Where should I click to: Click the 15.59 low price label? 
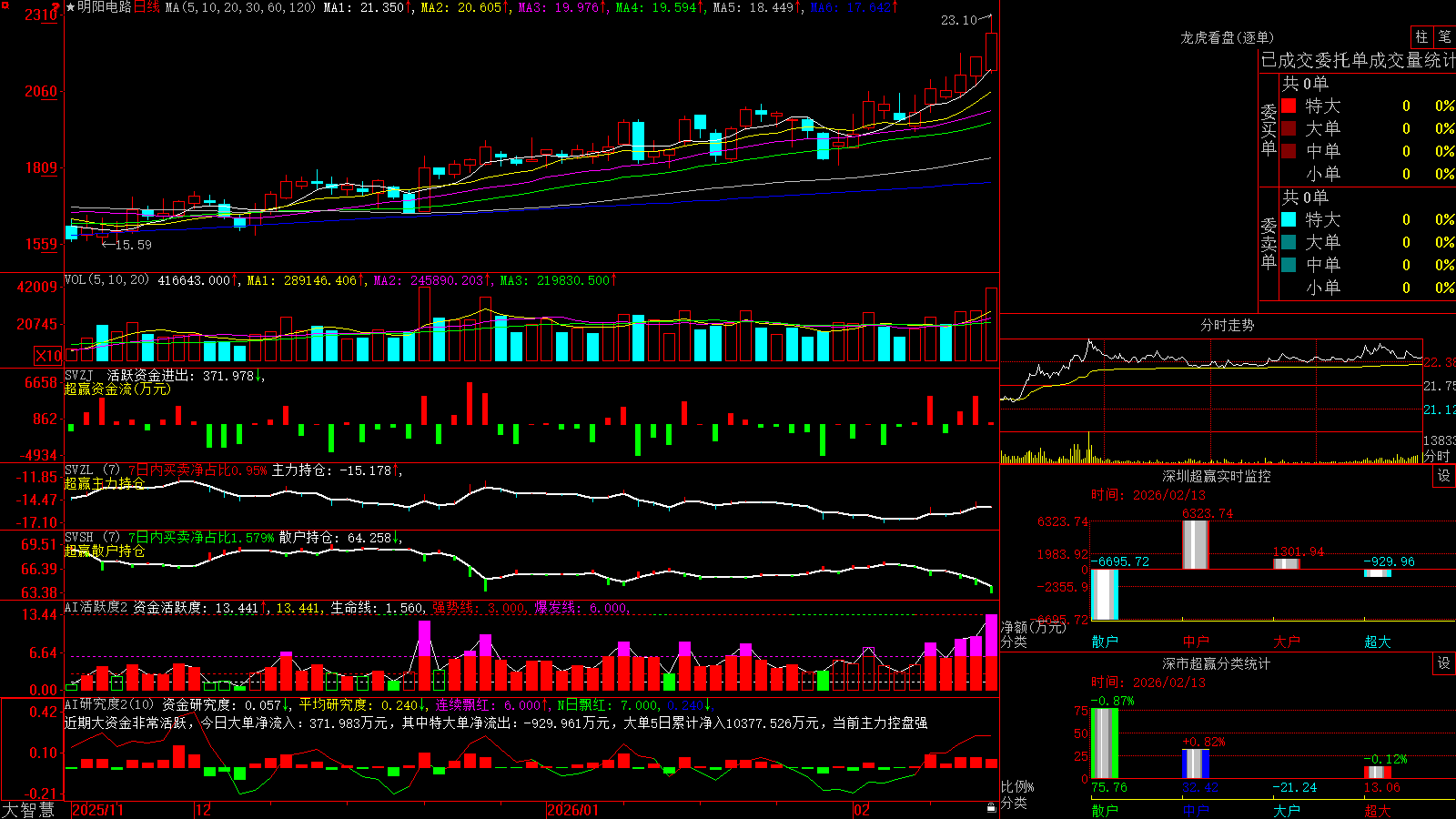point(133,245)
